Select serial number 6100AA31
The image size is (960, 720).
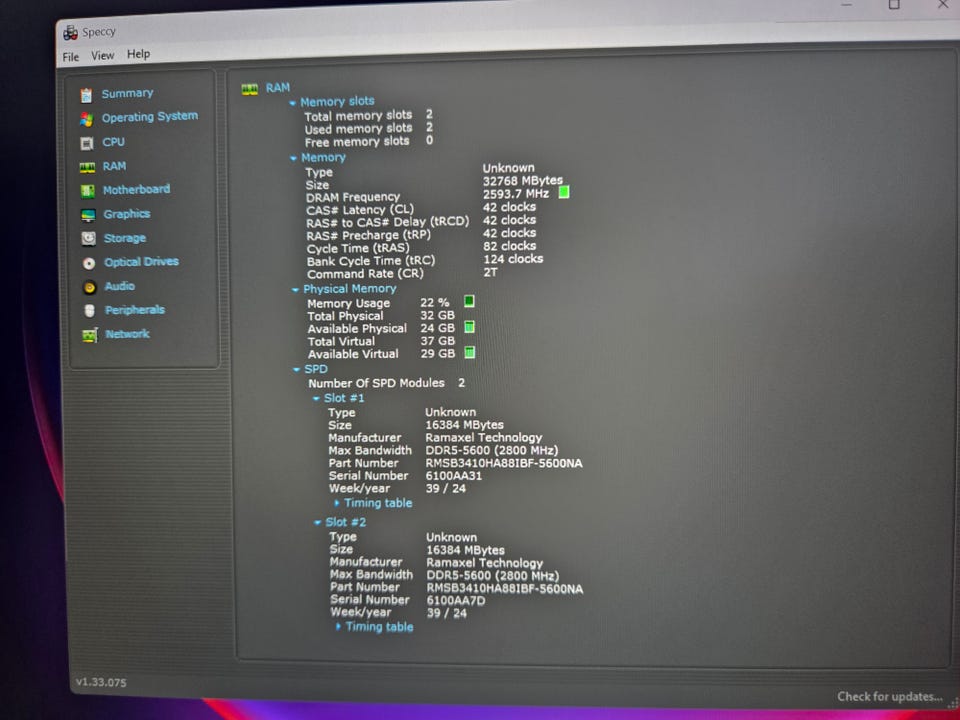point(454,476)
